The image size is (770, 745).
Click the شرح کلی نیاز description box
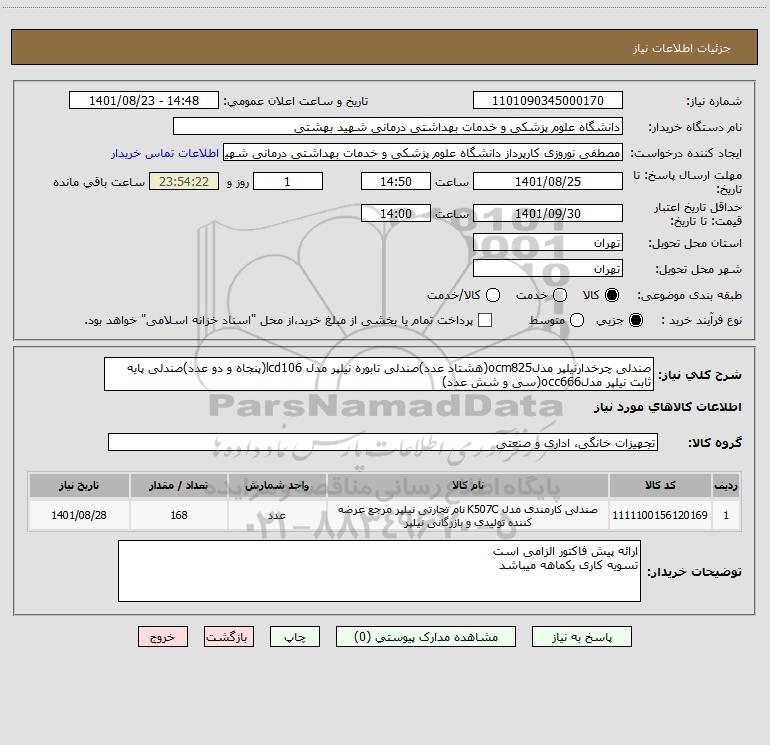379,375
